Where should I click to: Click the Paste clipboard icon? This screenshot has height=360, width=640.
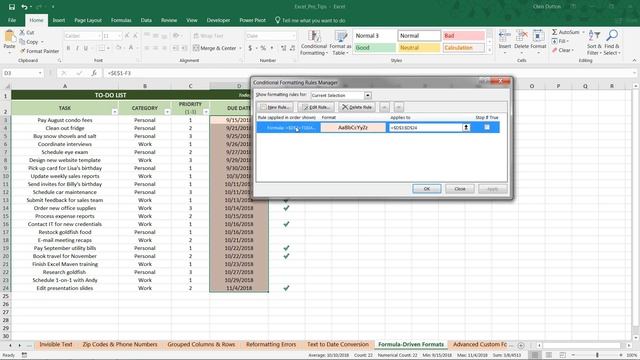(9, 37)
